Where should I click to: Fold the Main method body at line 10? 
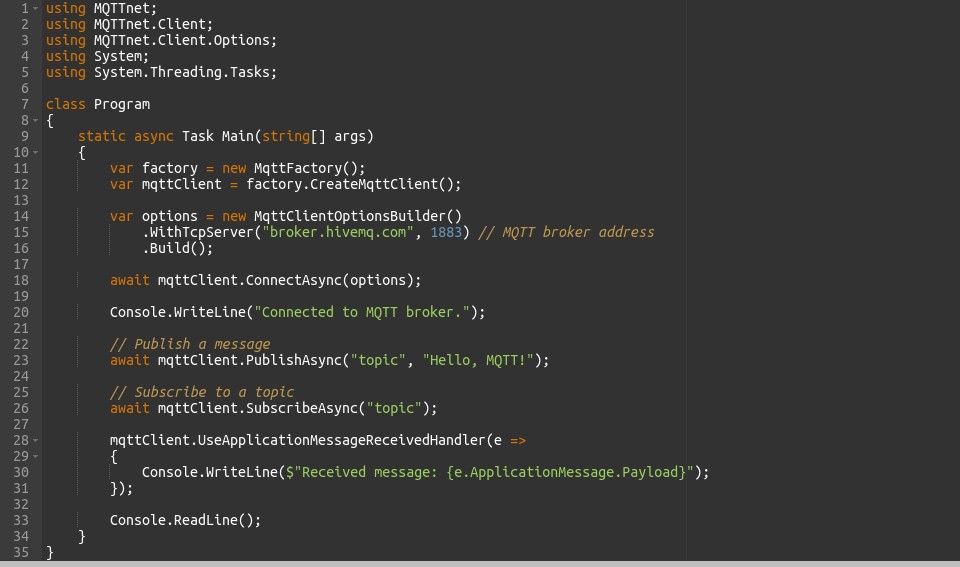coord(36,152)
